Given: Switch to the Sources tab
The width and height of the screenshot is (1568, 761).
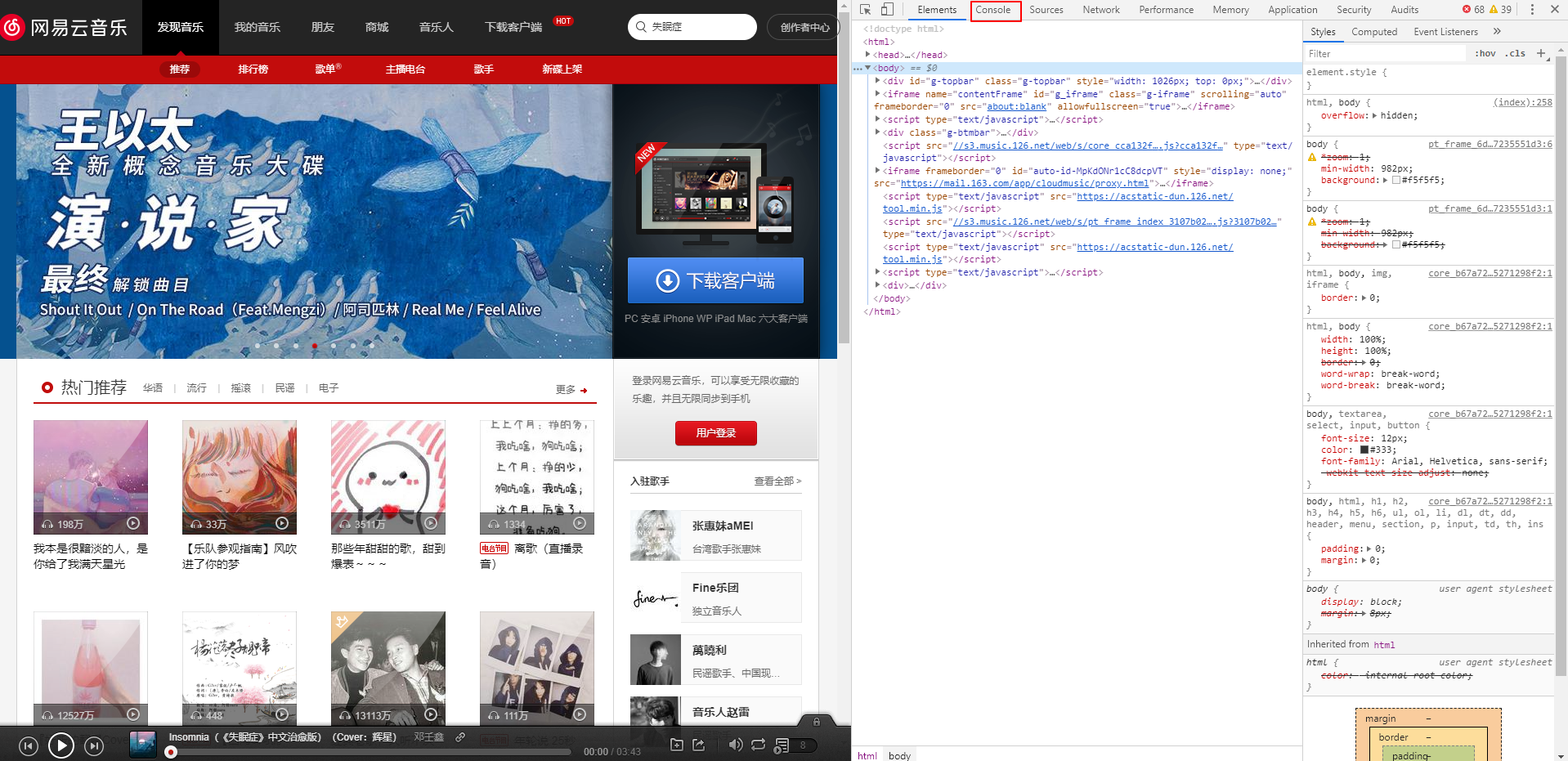Looking at the screenshot, I should (x=1046, y=10).
